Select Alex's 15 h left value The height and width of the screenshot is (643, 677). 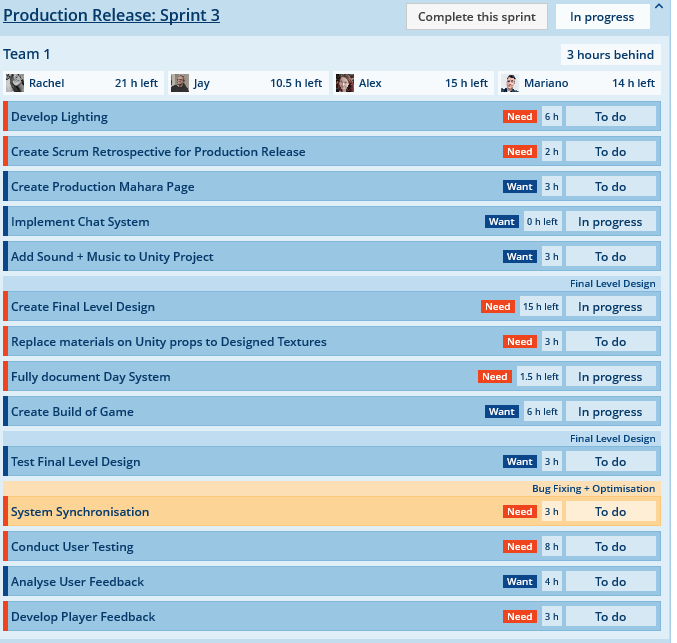pyautogui.click(x=466, y=83)
